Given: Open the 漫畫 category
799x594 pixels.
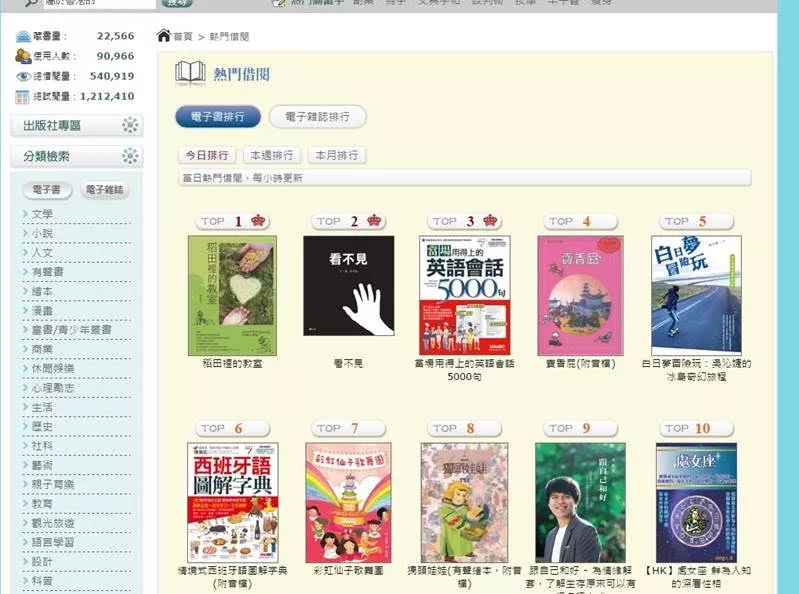Looking at the screenshot, I should 42,310.
